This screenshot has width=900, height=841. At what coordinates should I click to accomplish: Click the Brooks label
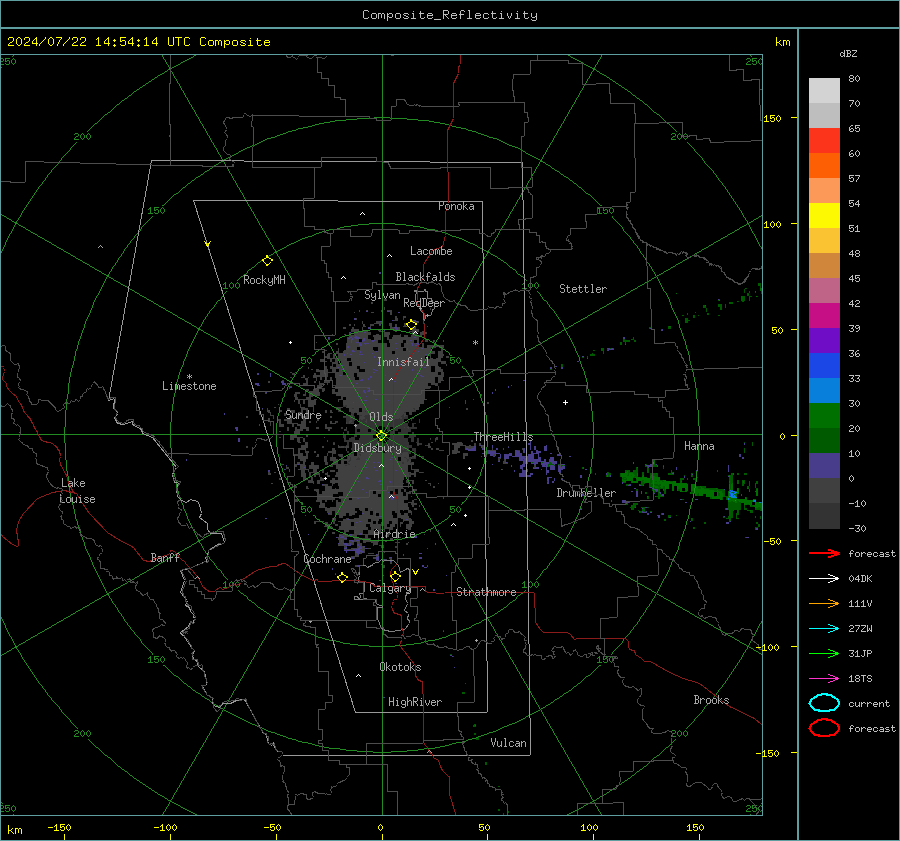coord(711,700)
